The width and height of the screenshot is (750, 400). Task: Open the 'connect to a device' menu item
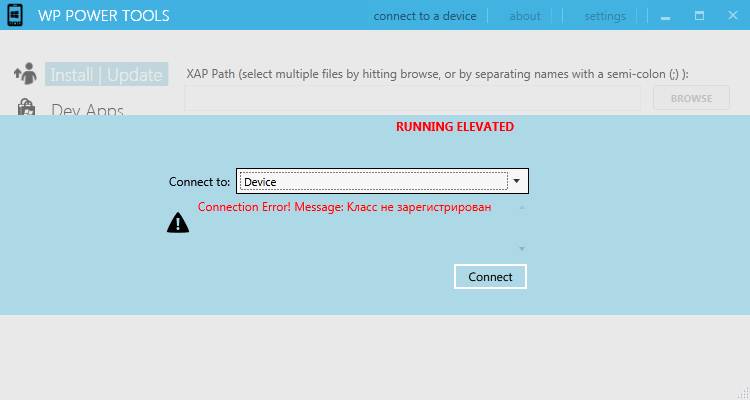(425, 16)
